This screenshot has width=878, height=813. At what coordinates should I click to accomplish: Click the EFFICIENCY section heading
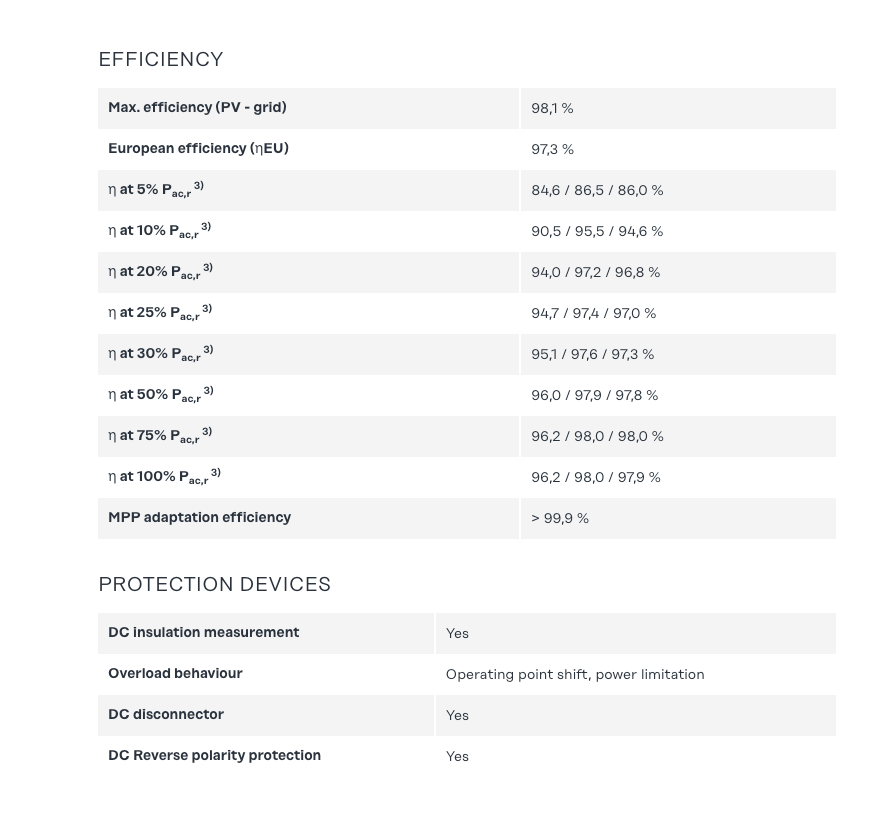tap(160, 60)
